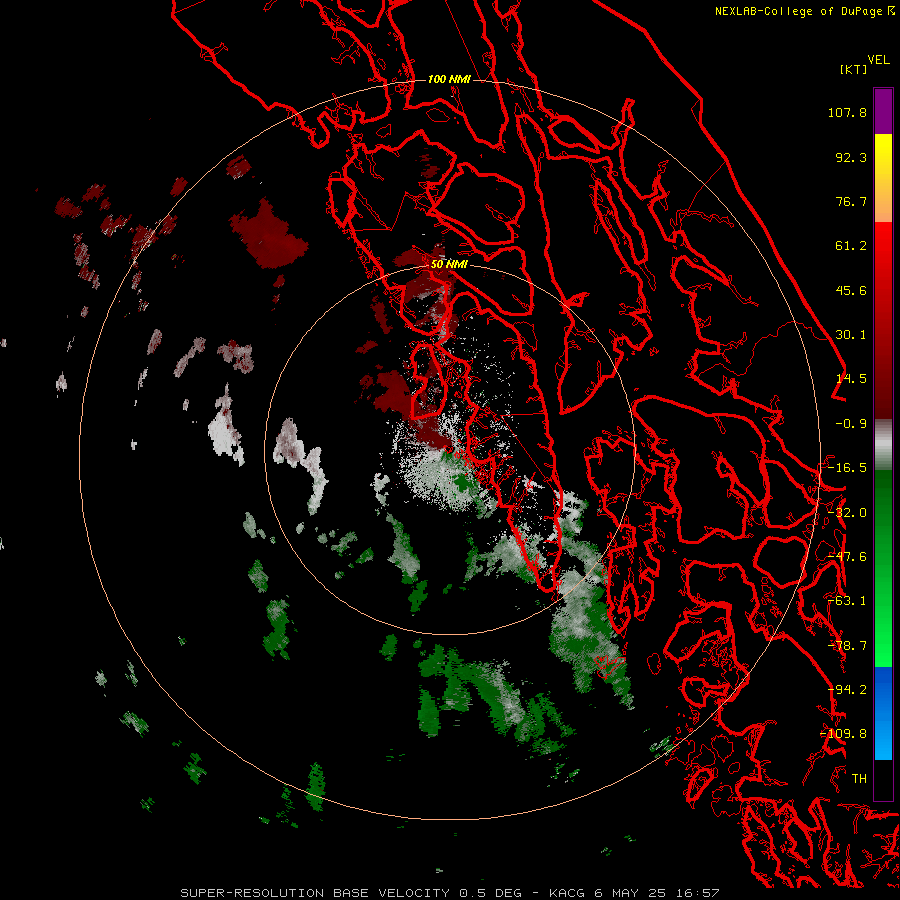
Task: Select the 45.6 velocity scale value
Action: click(851, 290)
